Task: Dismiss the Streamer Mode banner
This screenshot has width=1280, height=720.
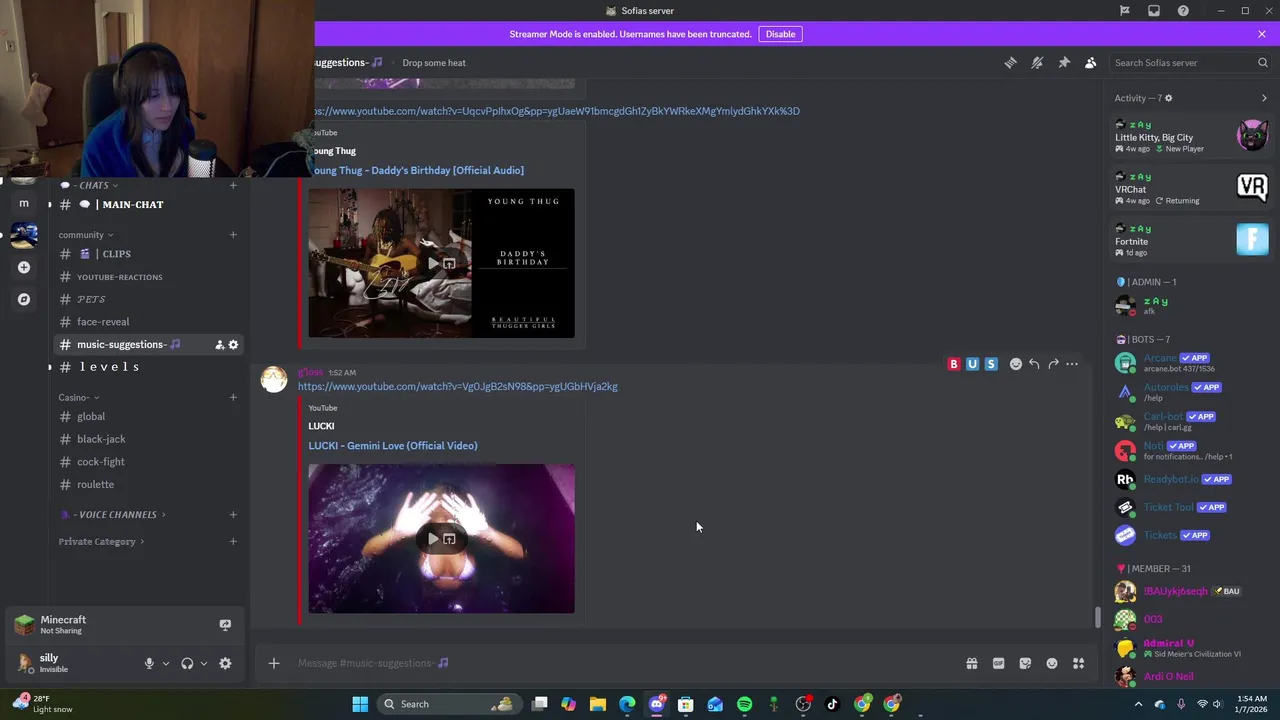Action: [1262, 34]
